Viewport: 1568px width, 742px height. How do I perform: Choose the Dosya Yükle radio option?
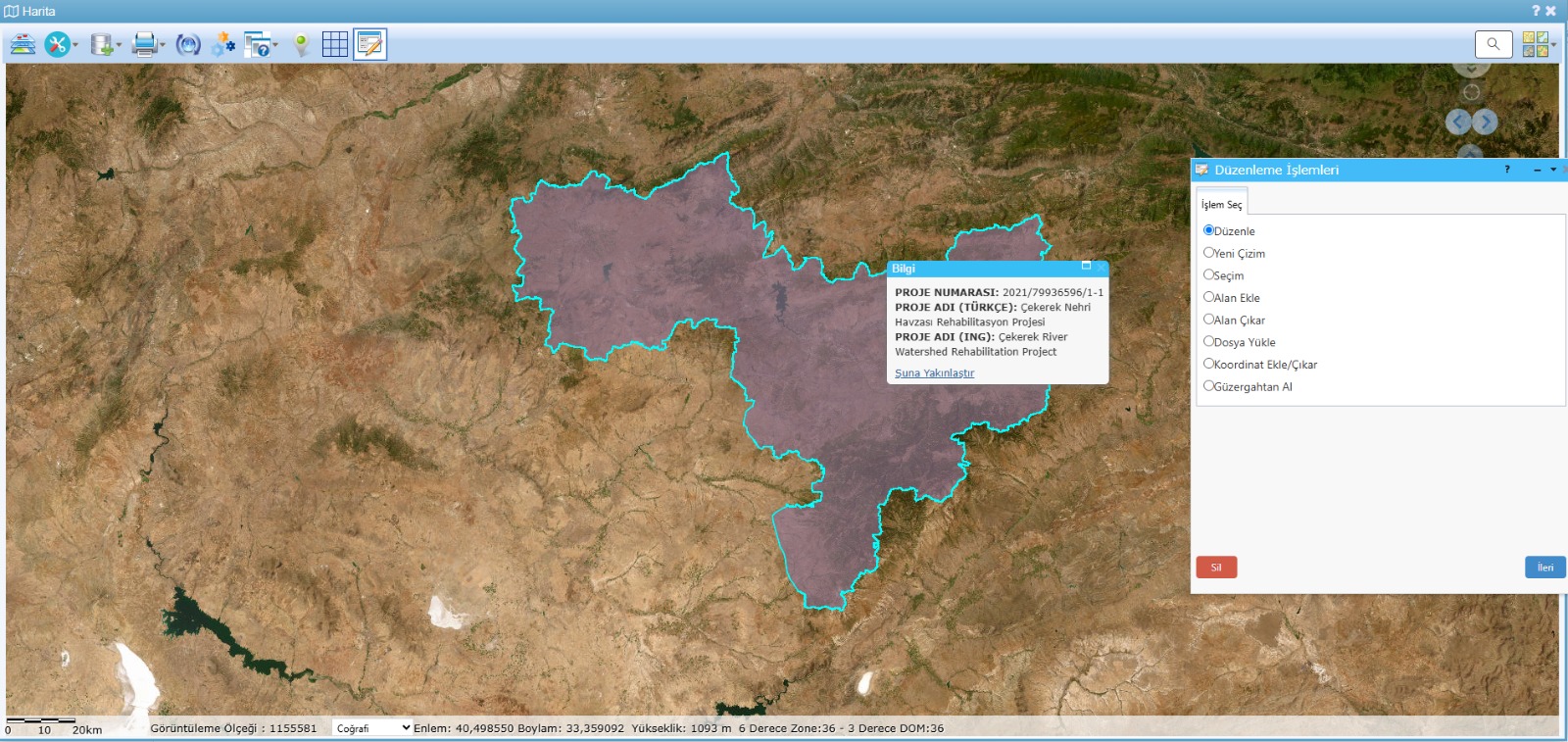1208,341
